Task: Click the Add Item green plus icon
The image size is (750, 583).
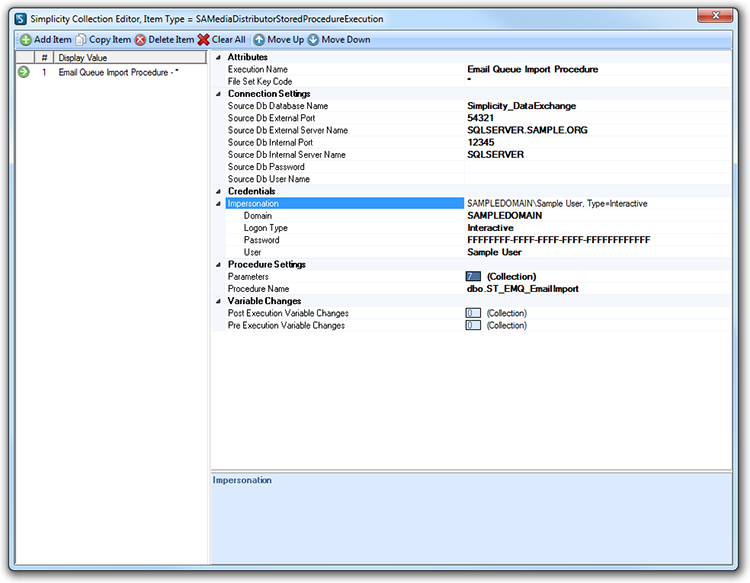Action: pos(26,40)
